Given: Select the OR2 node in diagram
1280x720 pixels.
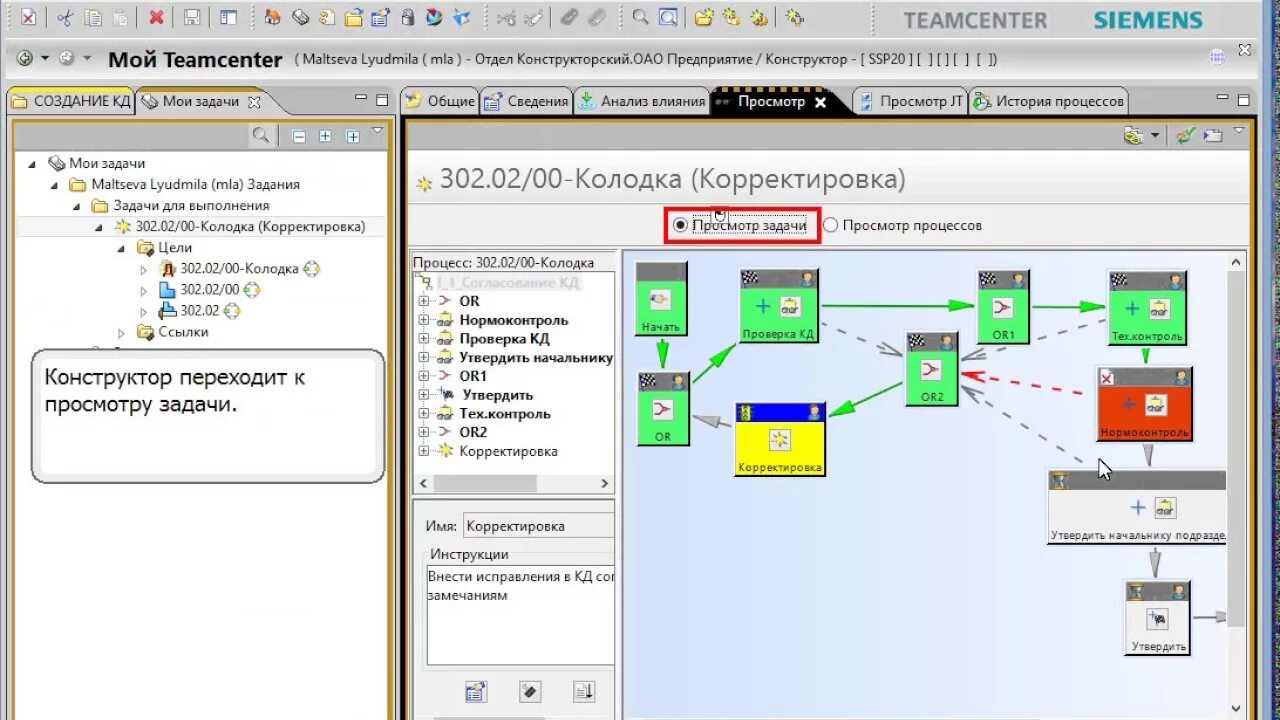Looking at the screenshot, I should 932,369.
